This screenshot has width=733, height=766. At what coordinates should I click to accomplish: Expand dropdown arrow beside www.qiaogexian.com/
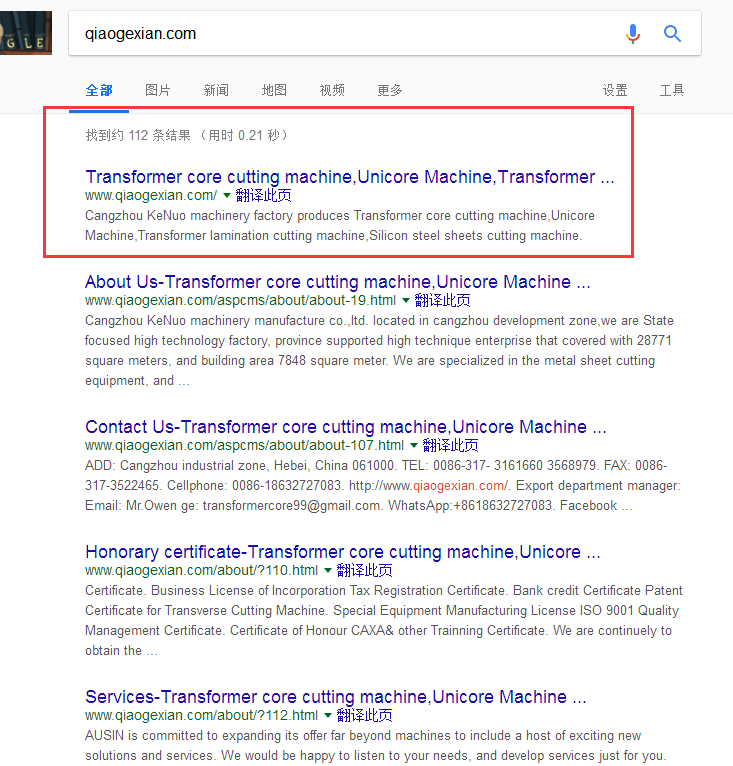(227, 195)
